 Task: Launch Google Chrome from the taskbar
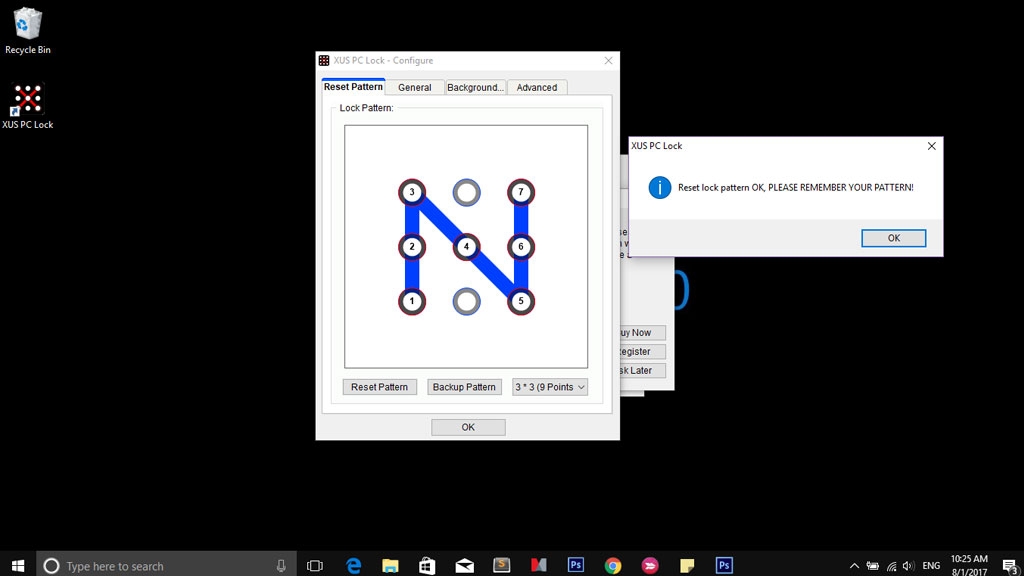(613, 566)
